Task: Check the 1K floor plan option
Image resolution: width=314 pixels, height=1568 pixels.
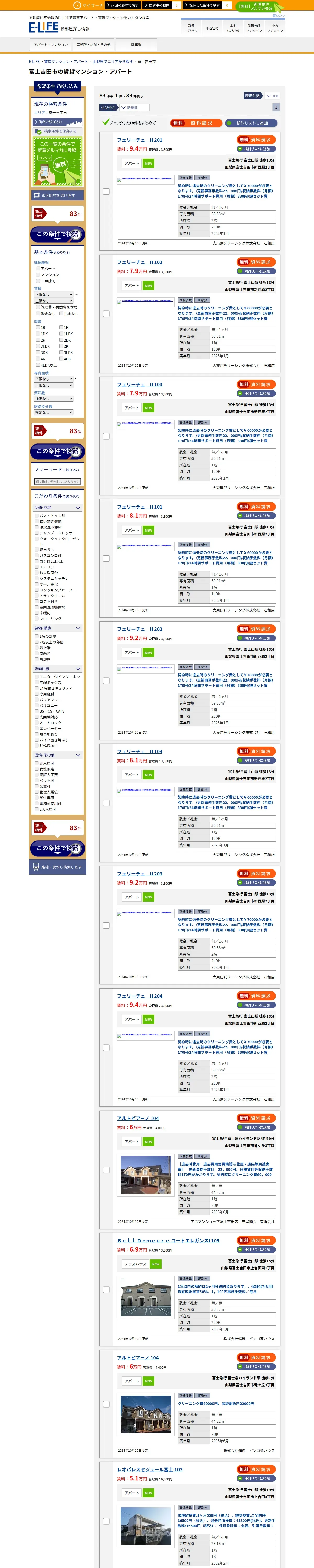Action: coord(61,327)
